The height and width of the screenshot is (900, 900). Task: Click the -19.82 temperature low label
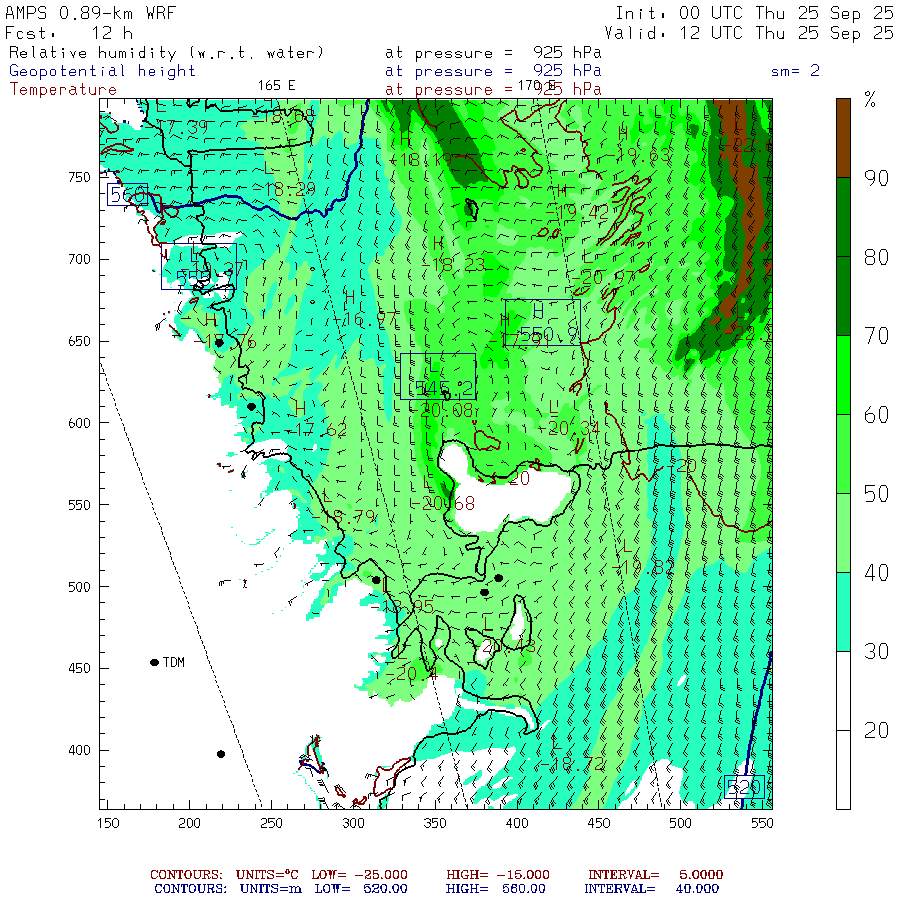click(x=643, y=567)
